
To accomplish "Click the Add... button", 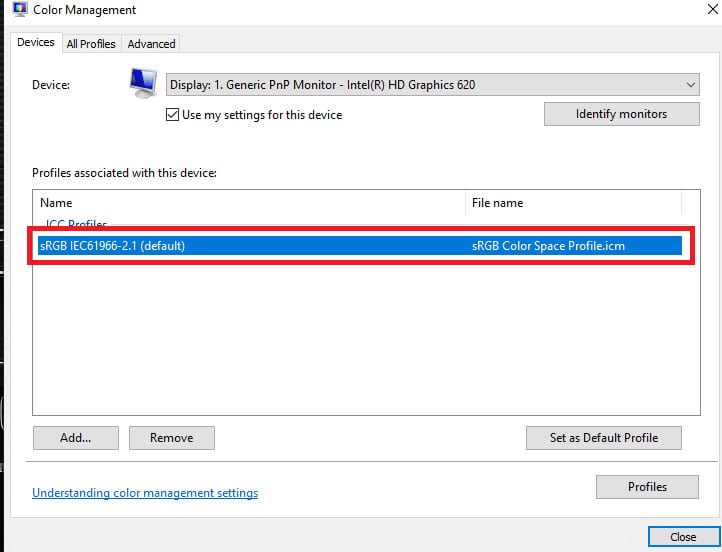I will point(76,437).
